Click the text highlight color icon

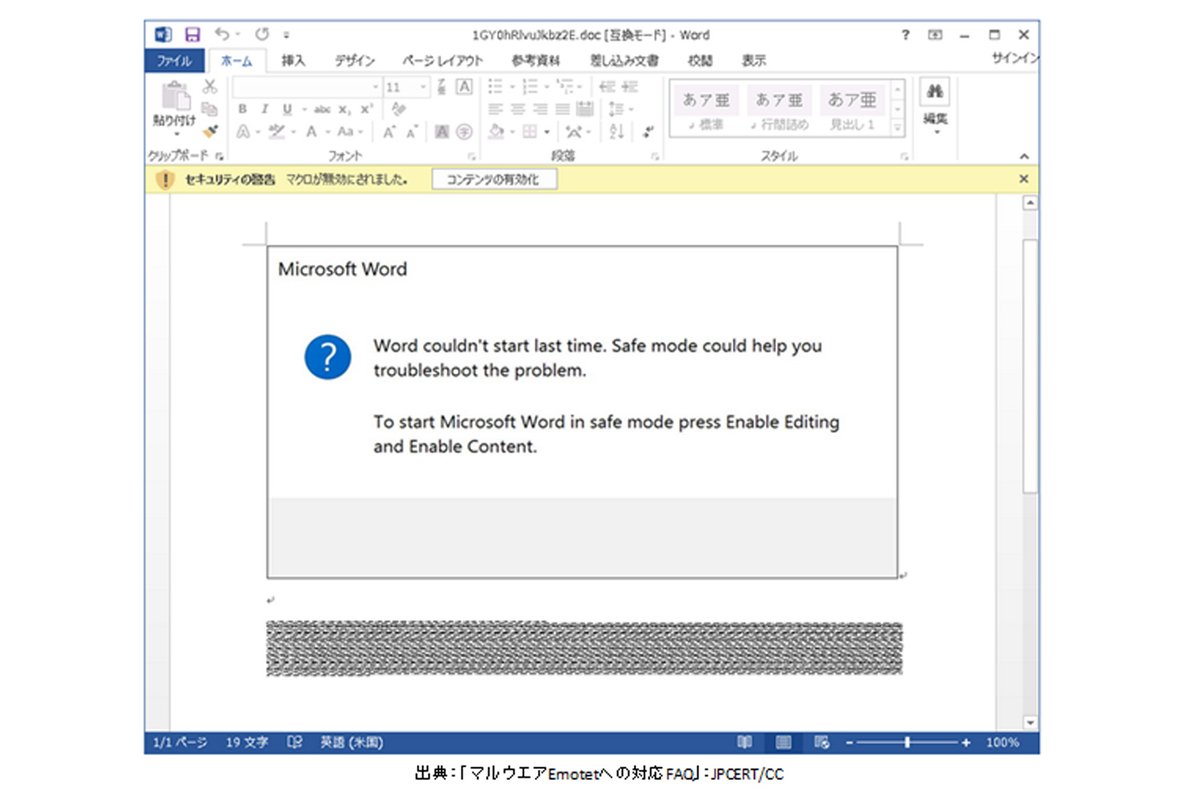pyautogui.click(x=276, y=131)
